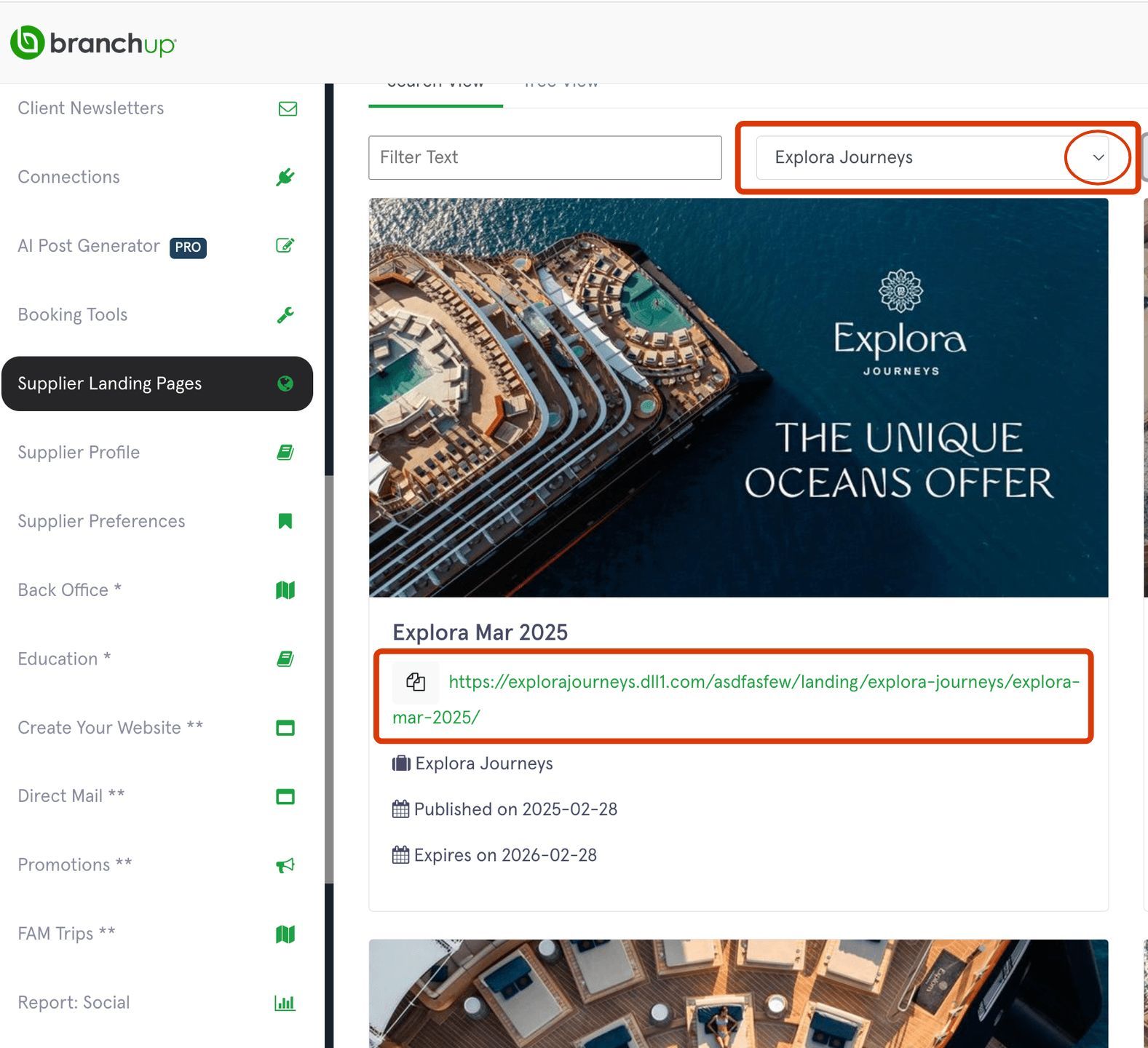1148x1048 pixels.
Task: Click the Expires on 2026-02-28 text
Action: click(x=505, y=855)
